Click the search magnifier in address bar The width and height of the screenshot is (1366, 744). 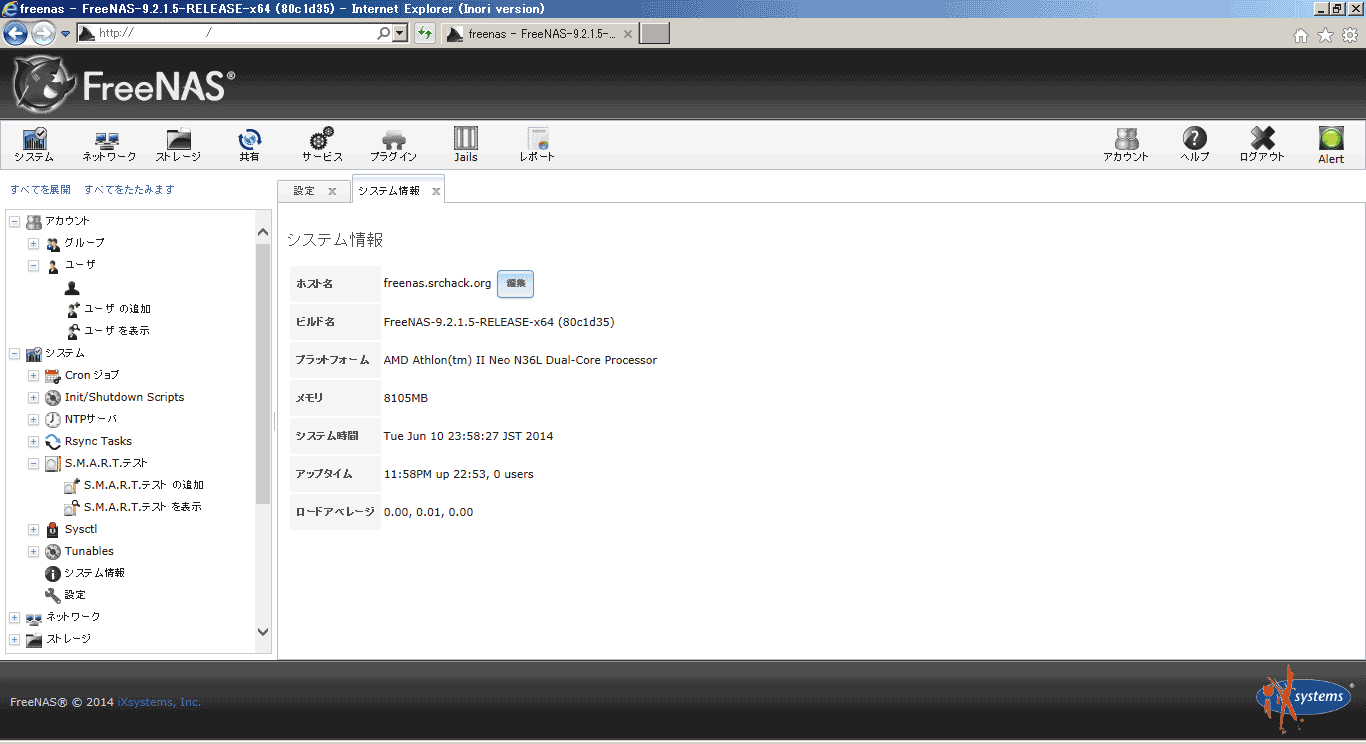pos(384,33)
